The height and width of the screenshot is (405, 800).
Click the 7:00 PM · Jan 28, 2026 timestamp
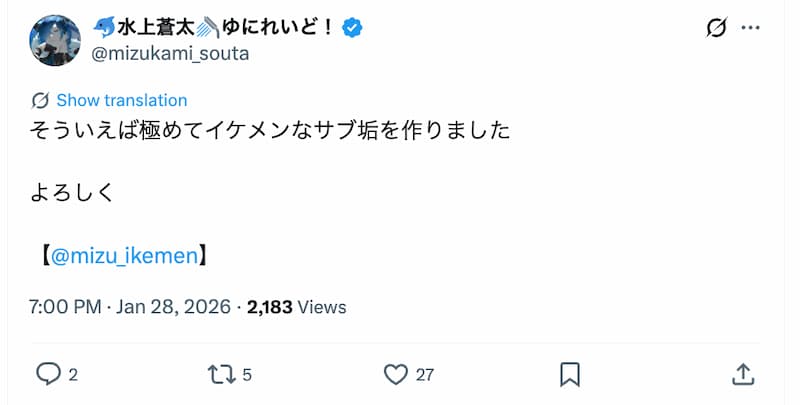tap(130, 307)
